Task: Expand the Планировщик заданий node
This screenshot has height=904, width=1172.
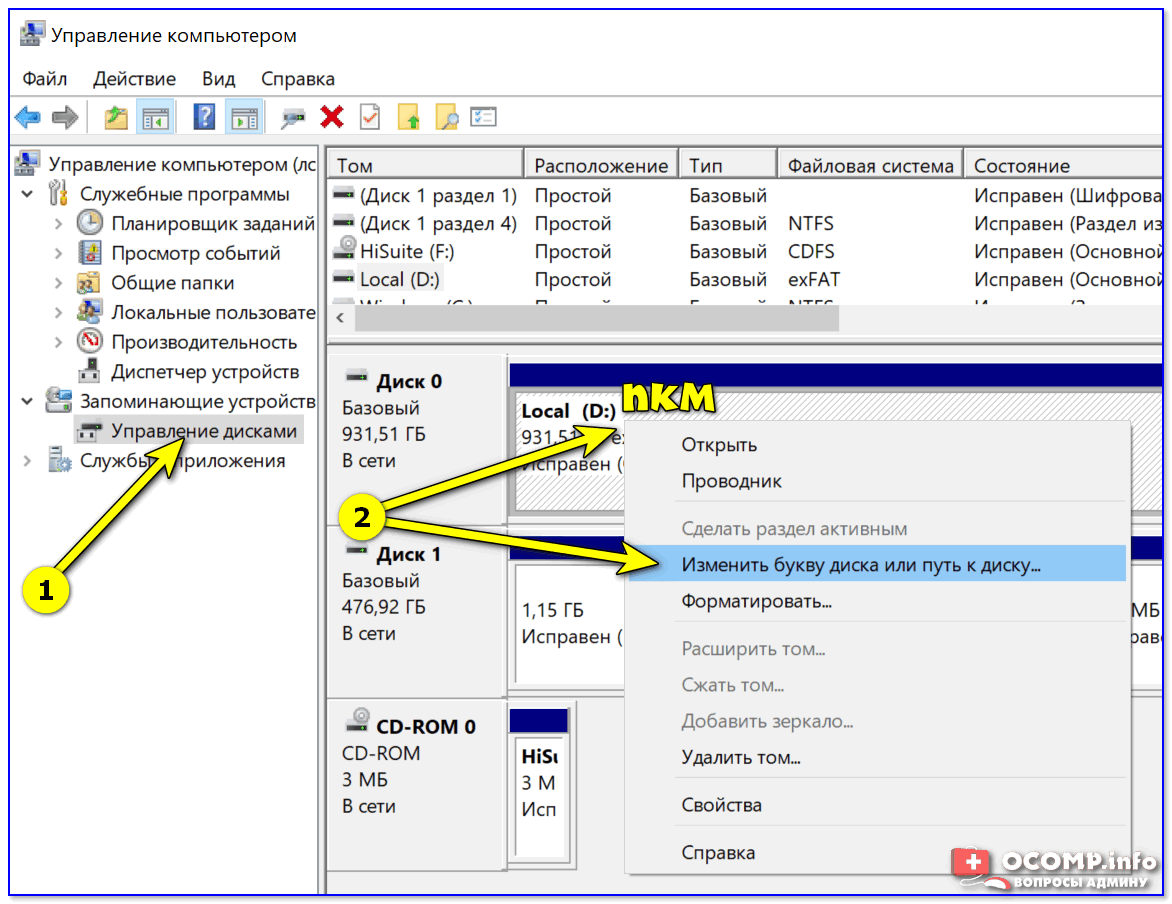Action: (x=58, y=224)
